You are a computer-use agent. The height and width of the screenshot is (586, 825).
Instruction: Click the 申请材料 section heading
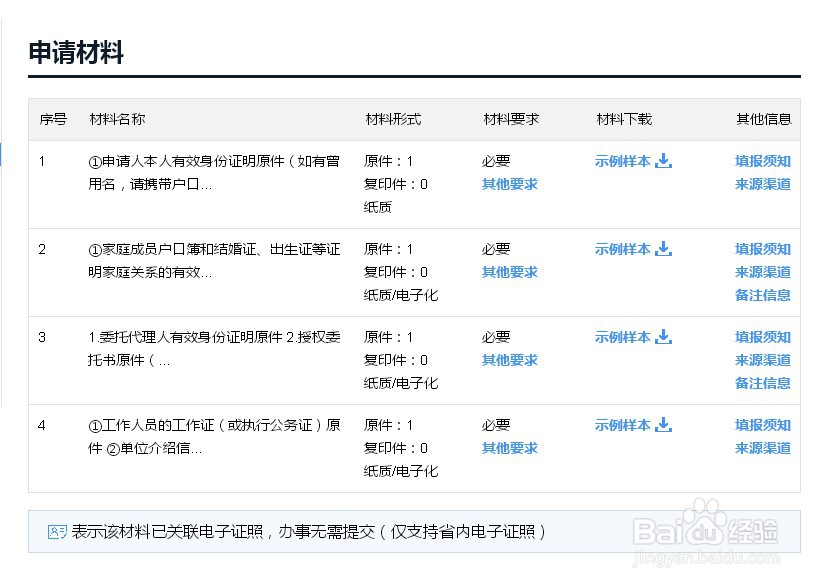click(76, 52)
